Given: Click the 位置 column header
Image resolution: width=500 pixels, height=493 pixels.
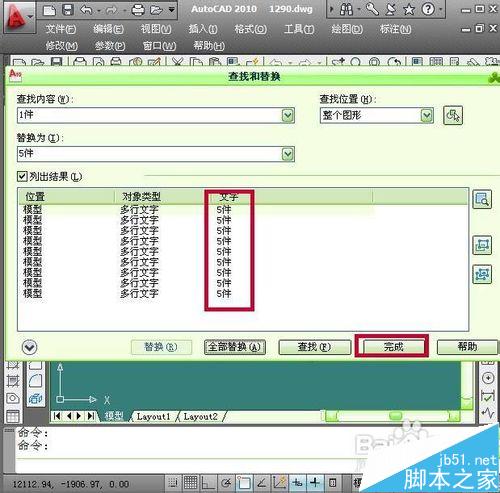Looking at the screenshot, I should coord(67,197).
